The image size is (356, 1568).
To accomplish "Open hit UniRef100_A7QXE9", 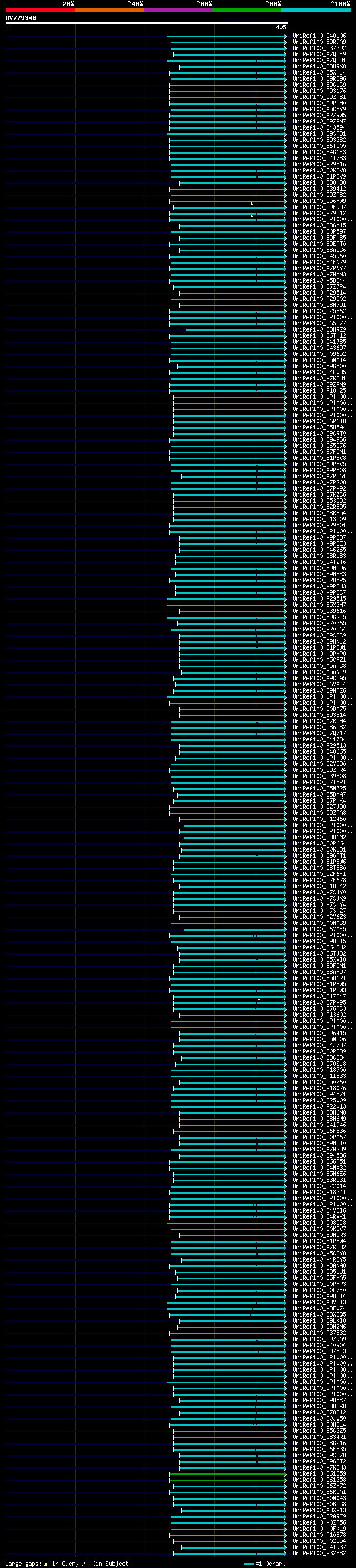I will tap(319, 54).
